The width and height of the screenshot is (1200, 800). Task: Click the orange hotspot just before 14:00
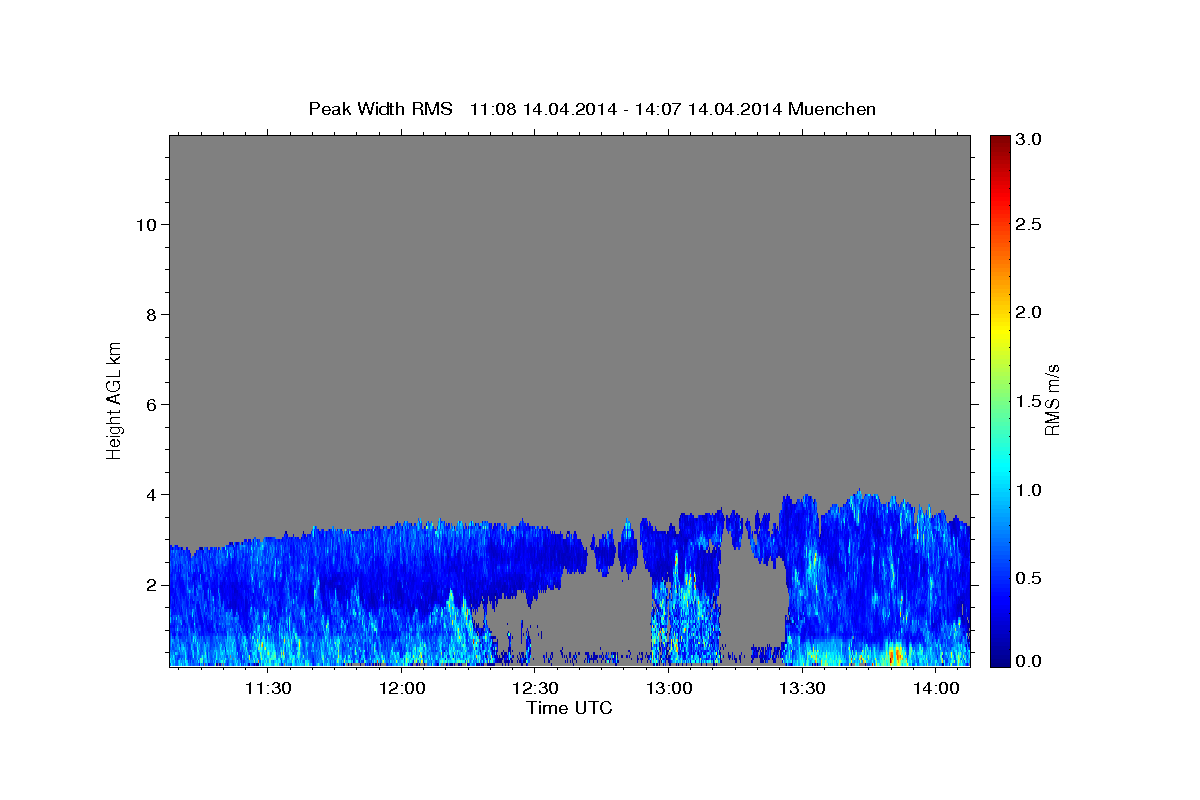tap(895, 655)
